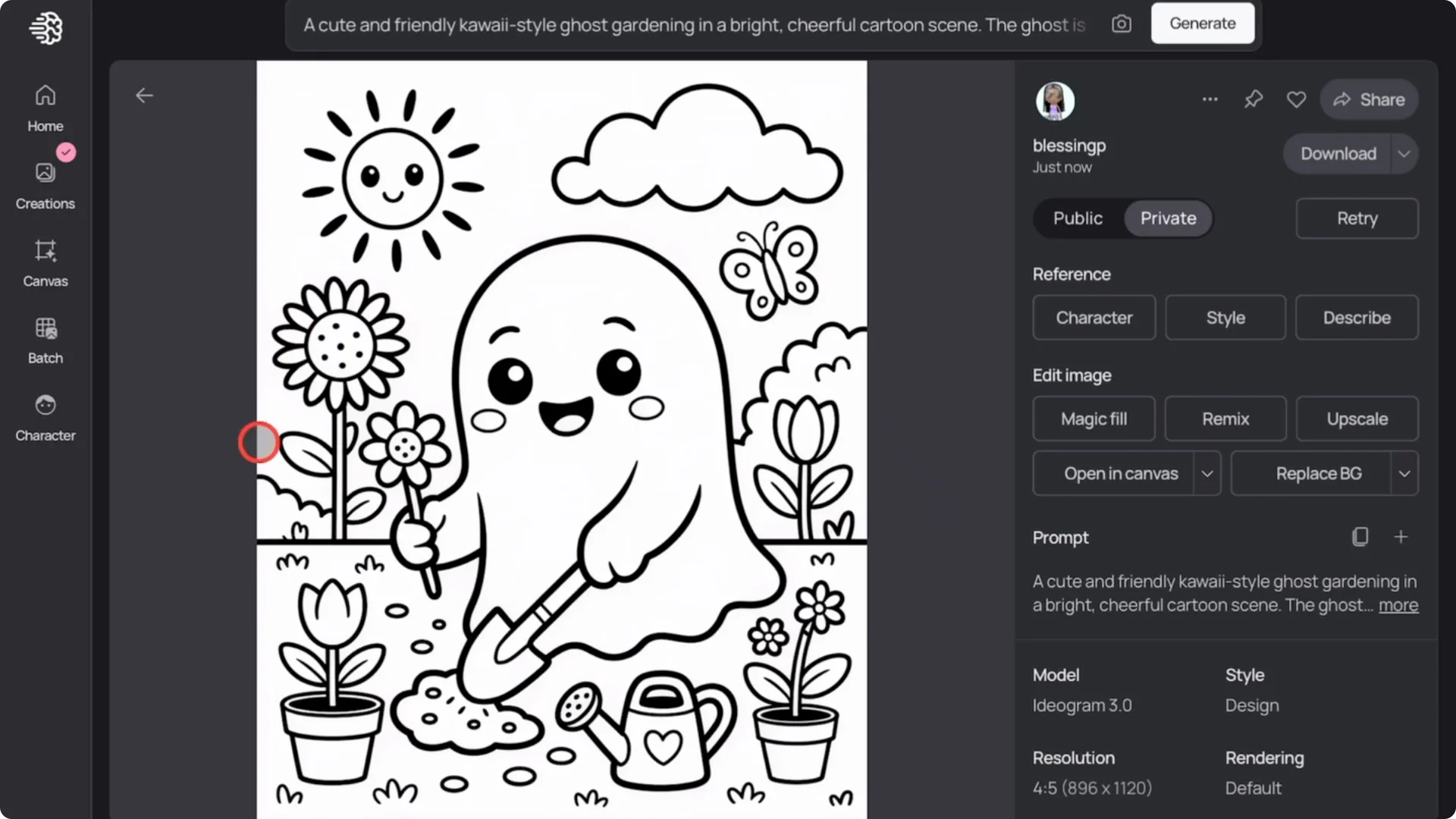Keep the image Private

click(1167, 218)
